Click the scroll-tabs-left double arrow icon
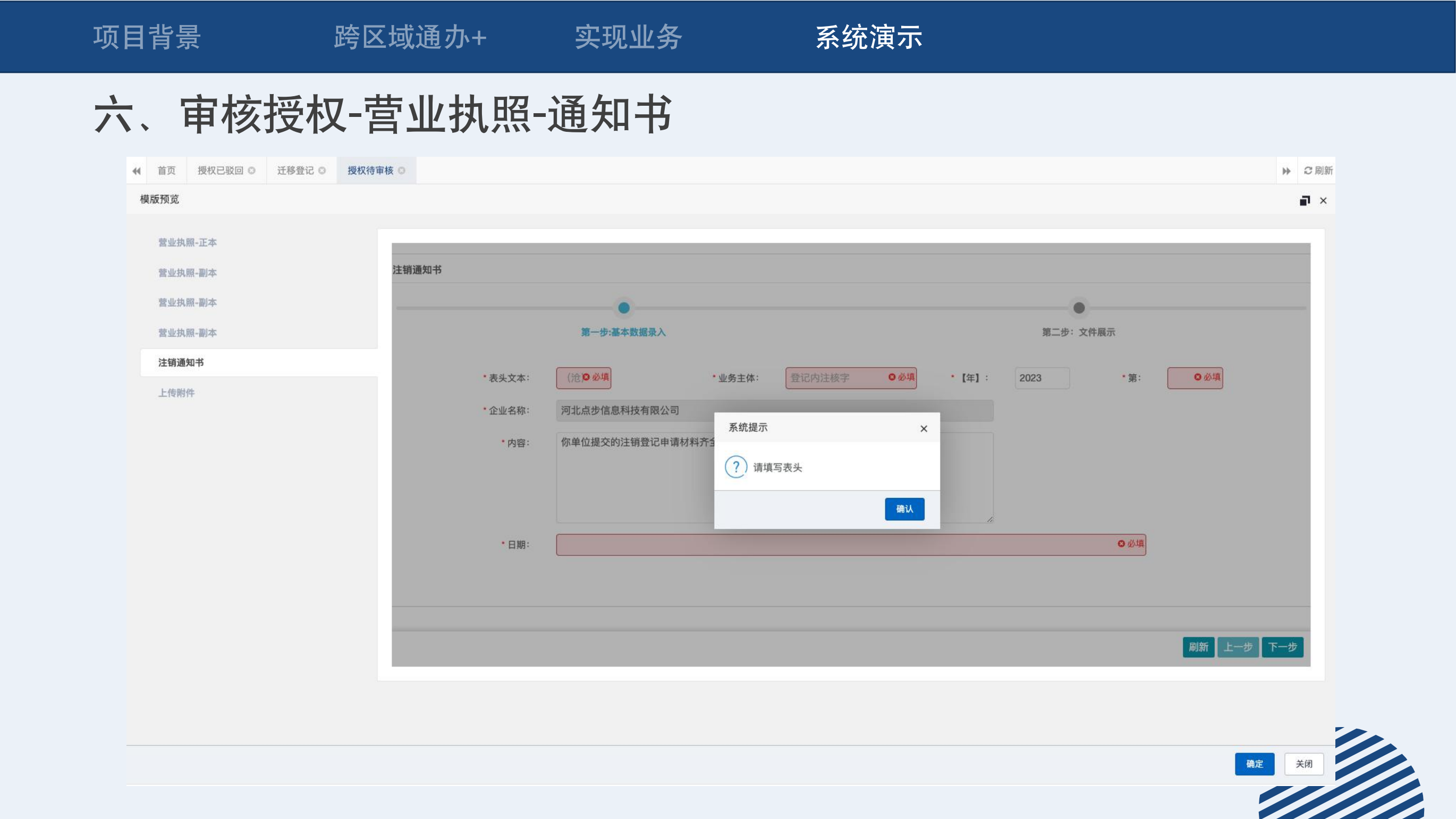1456x819 pixels. point(136,171)
